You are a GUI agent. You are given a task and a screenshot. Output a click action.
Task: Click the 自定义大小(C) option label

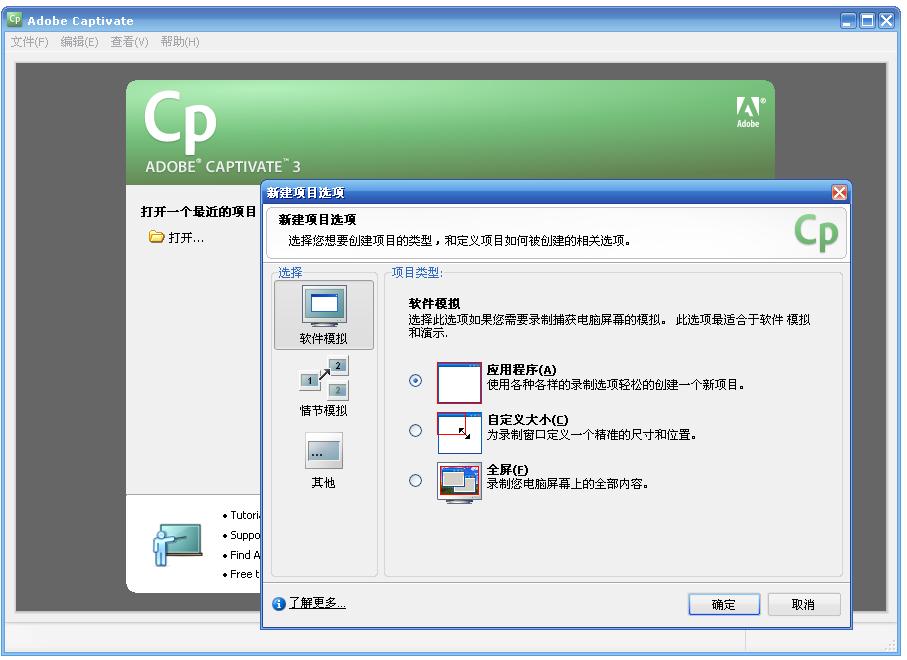(528, 419)
